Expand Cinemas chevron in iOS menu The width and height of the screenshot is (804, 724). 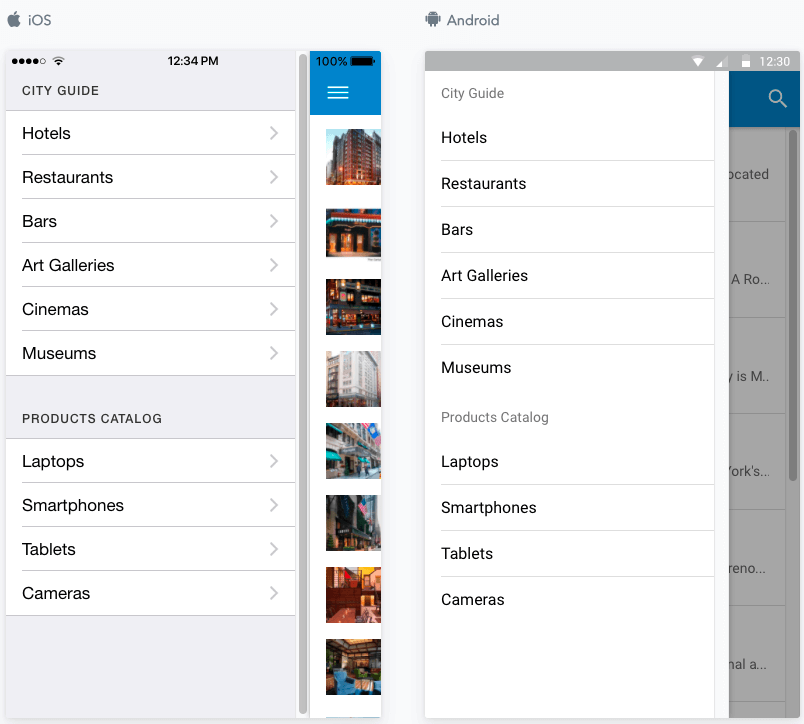point(274,309)
